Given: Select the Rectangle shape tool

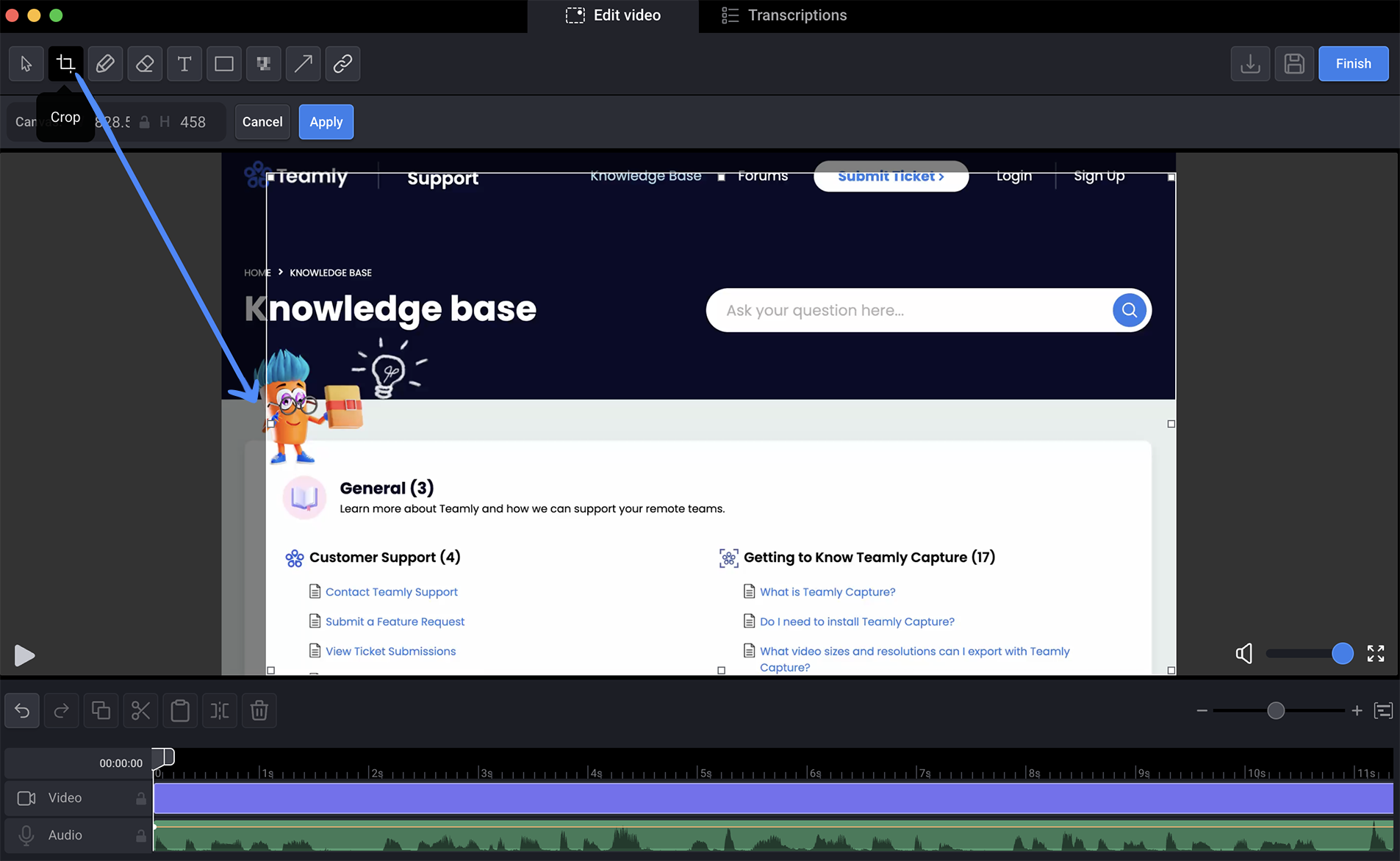Looking at the screenshot, I should click(x=224, y=64).
